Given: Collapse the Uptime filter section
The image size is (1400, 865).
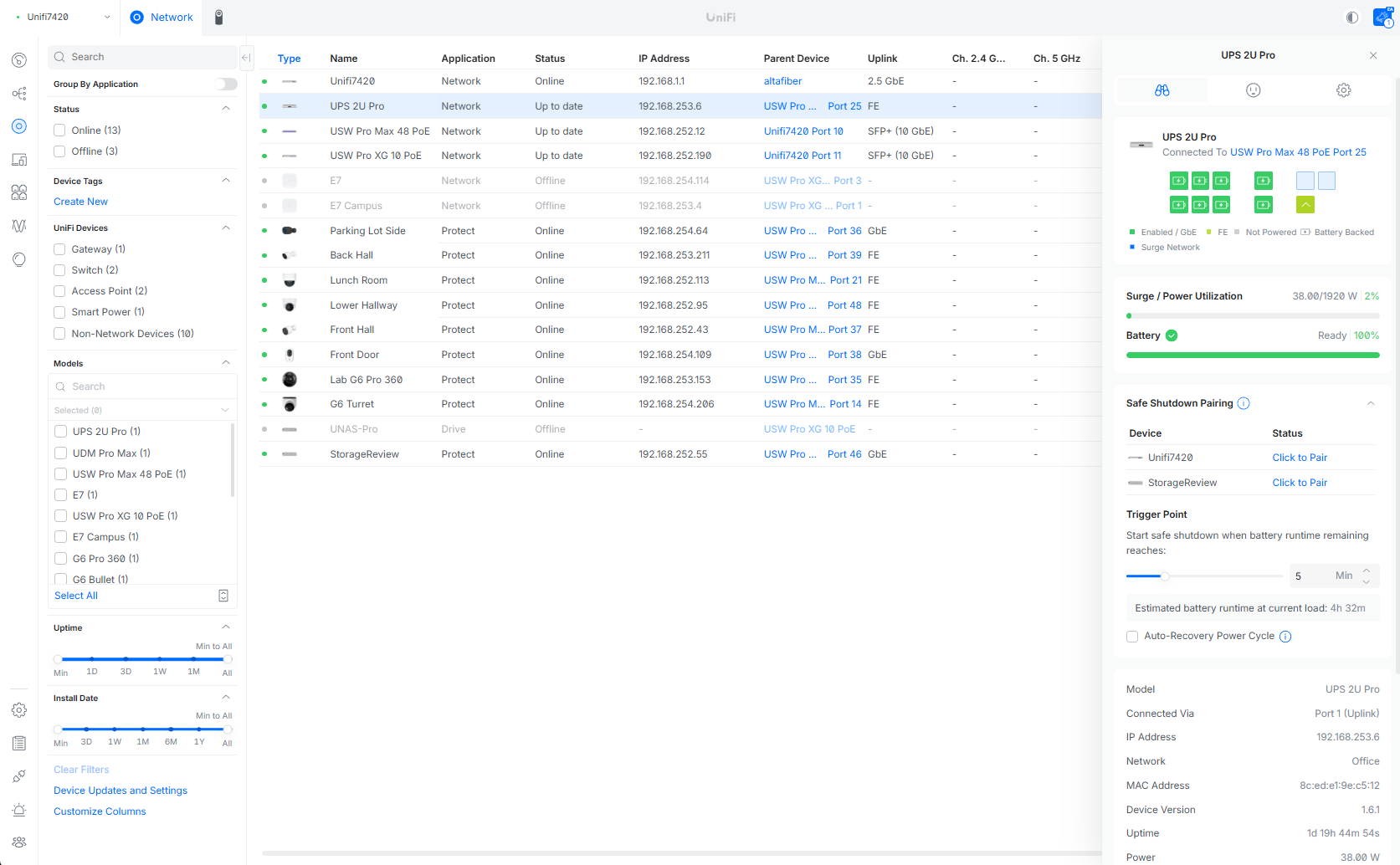Looking at the screenshot, I should 226,627.
